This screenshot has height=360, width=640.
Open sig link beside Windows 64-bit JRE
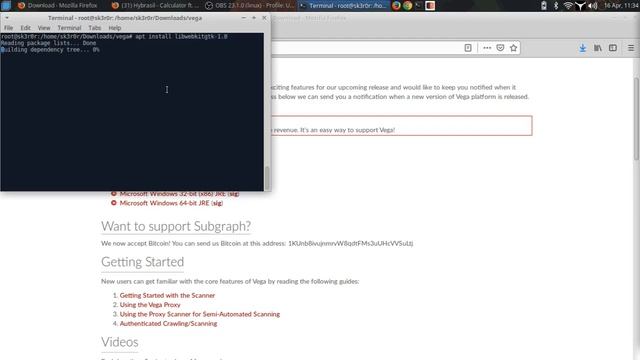(x=217, y=203)
